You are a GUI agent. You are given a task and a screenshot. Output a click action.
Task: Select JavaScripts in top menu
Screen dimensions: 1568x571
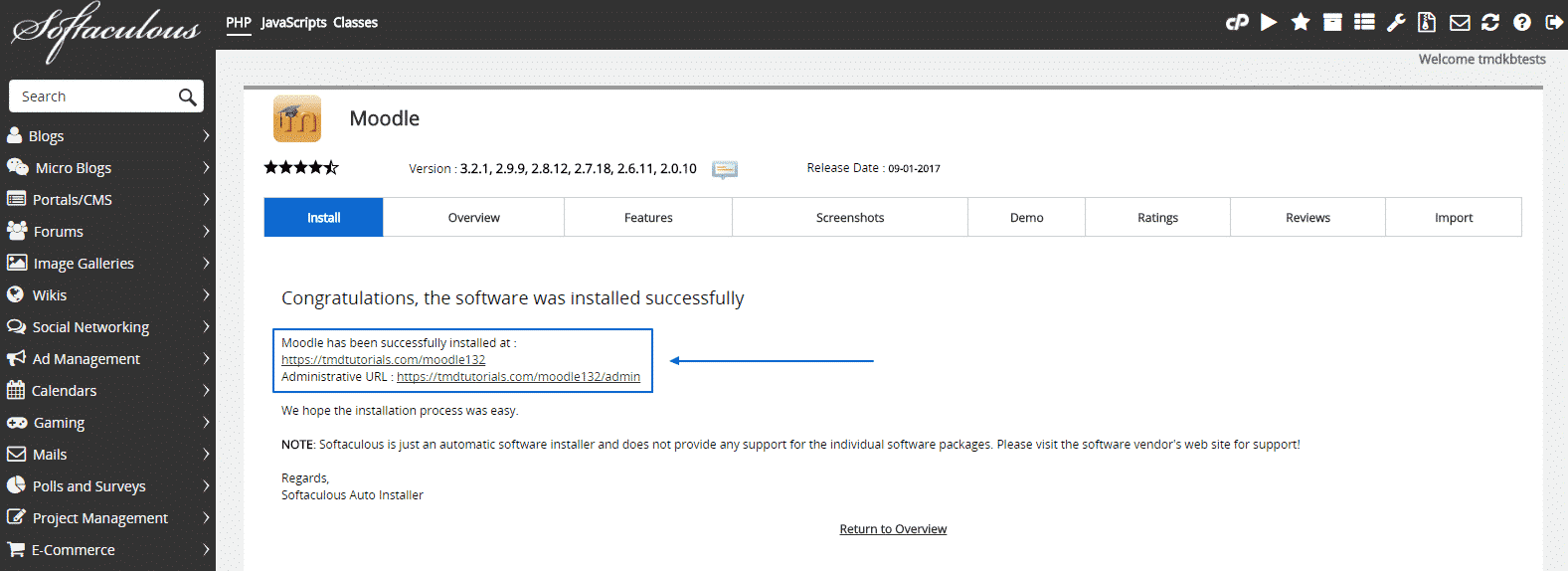click(x=293, y=22)
